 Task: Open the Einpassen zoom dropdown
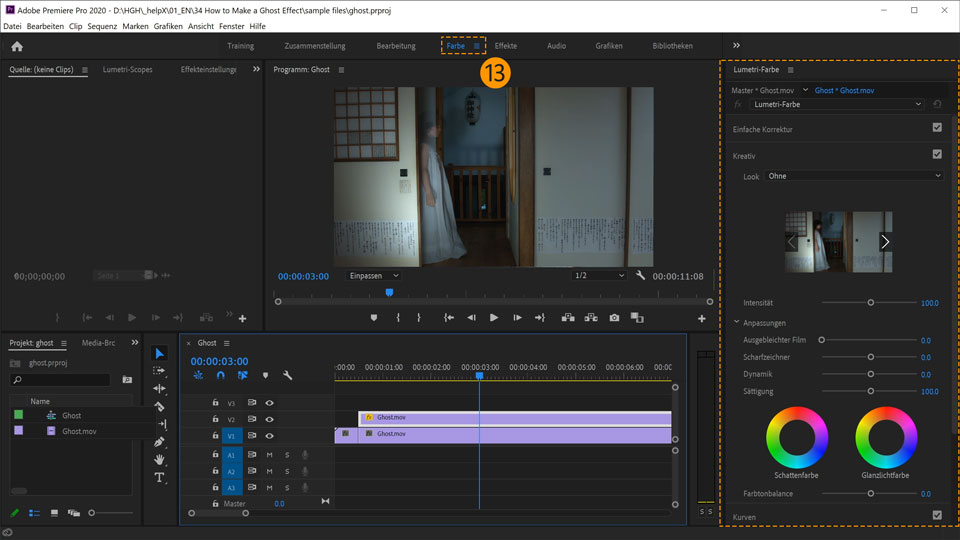(x=374, y=276)
